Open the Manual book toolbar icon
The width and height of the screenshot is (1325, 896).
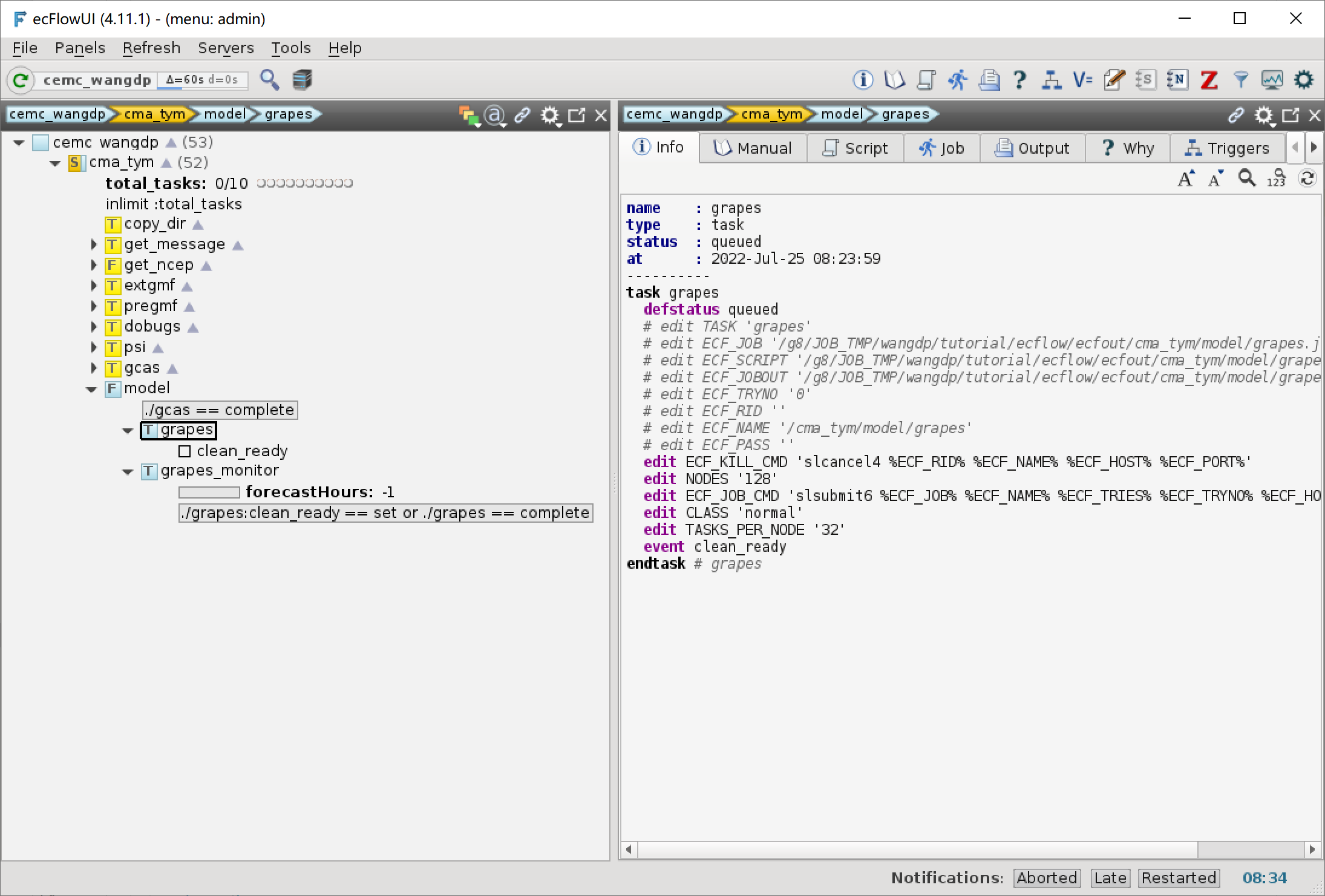tap(894, 80)
